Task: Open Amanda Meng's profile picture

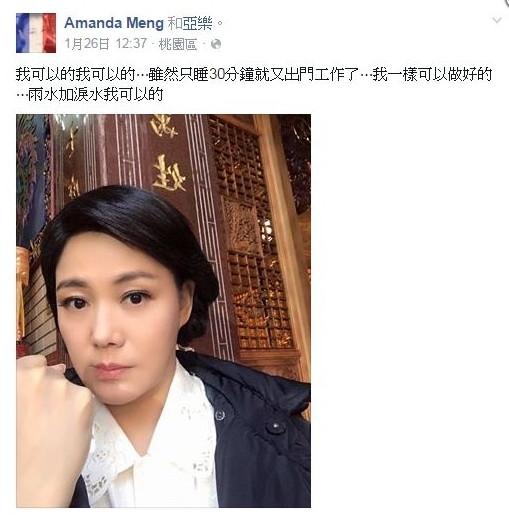Action: pyautogui.click(x=36, y=33)
